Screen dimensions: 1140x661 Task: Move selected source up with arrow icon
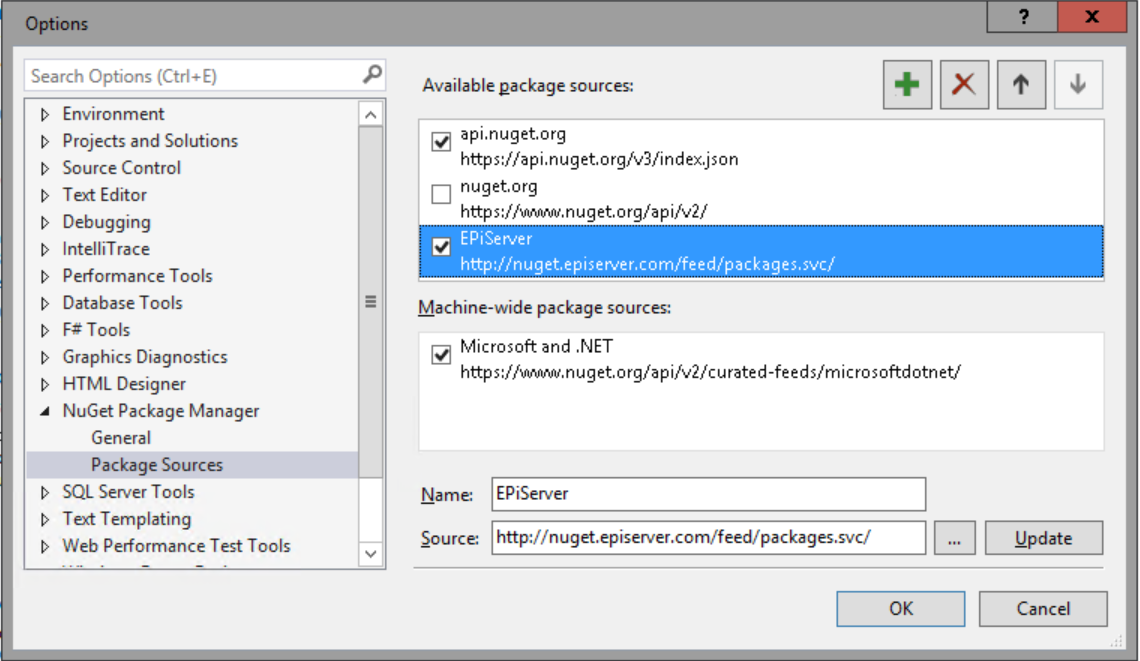click(x=1021, y=85)
